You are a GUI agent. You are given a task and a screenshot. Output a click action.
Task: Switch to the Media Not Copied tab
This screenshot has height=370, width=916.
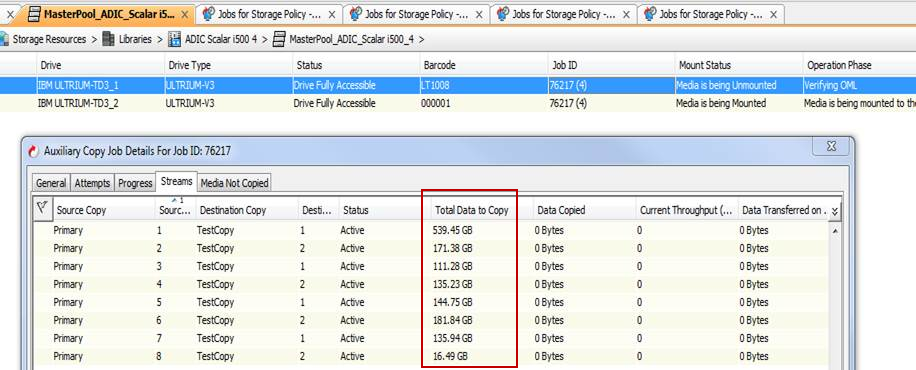[x=234, y=183]
